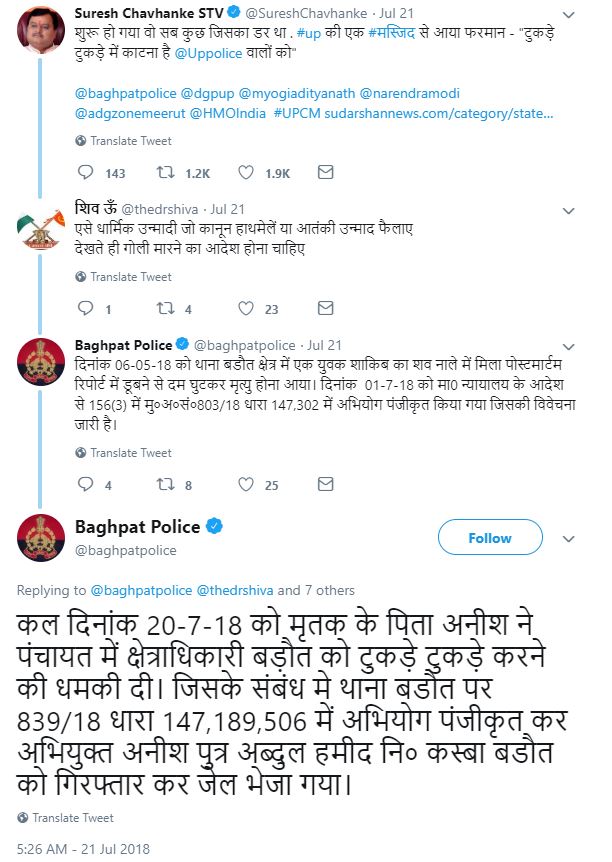The image size is (612, 862).
Task: Like Baghpat Police's Jul 21 tweet
Action: tap(246, 485)
